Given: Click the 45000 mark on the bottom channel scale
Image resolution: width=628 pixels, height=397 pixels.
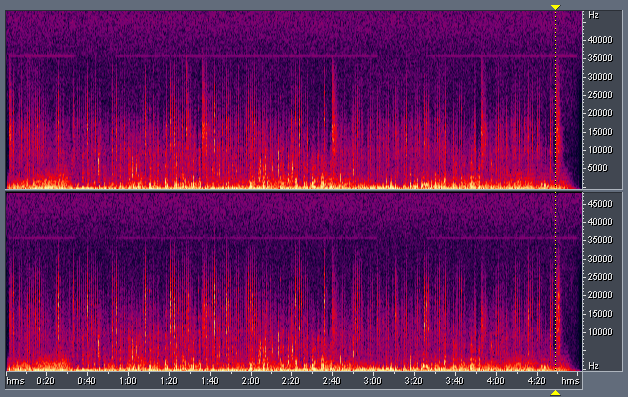Looking at the screenshot, I should point(600,204).
